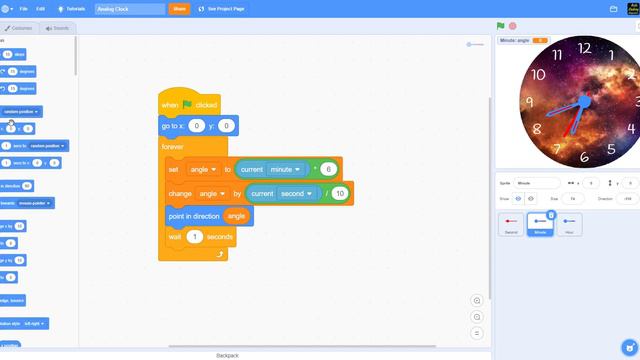The height and width of the screenshot is (360, 640).
Task: Click the clock face on the stage
Action: (580, 102)
